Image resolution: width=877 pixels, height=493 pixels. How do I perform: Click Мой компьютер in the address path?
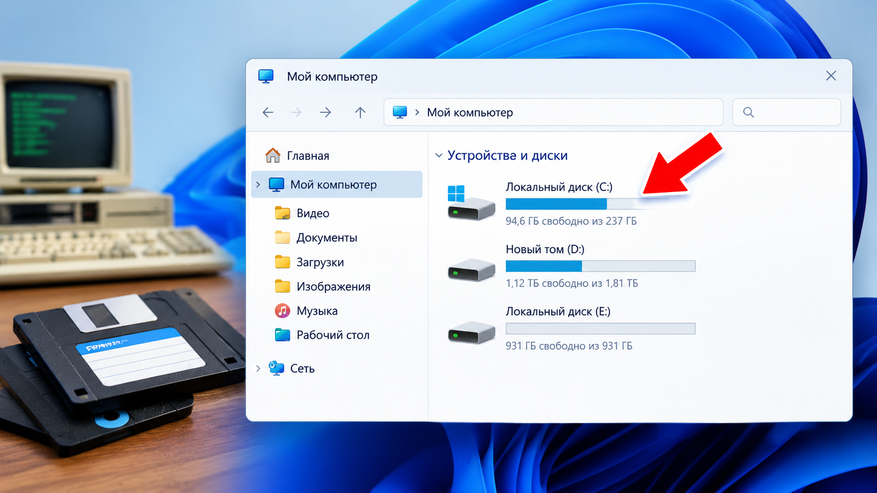click(470, 112)
